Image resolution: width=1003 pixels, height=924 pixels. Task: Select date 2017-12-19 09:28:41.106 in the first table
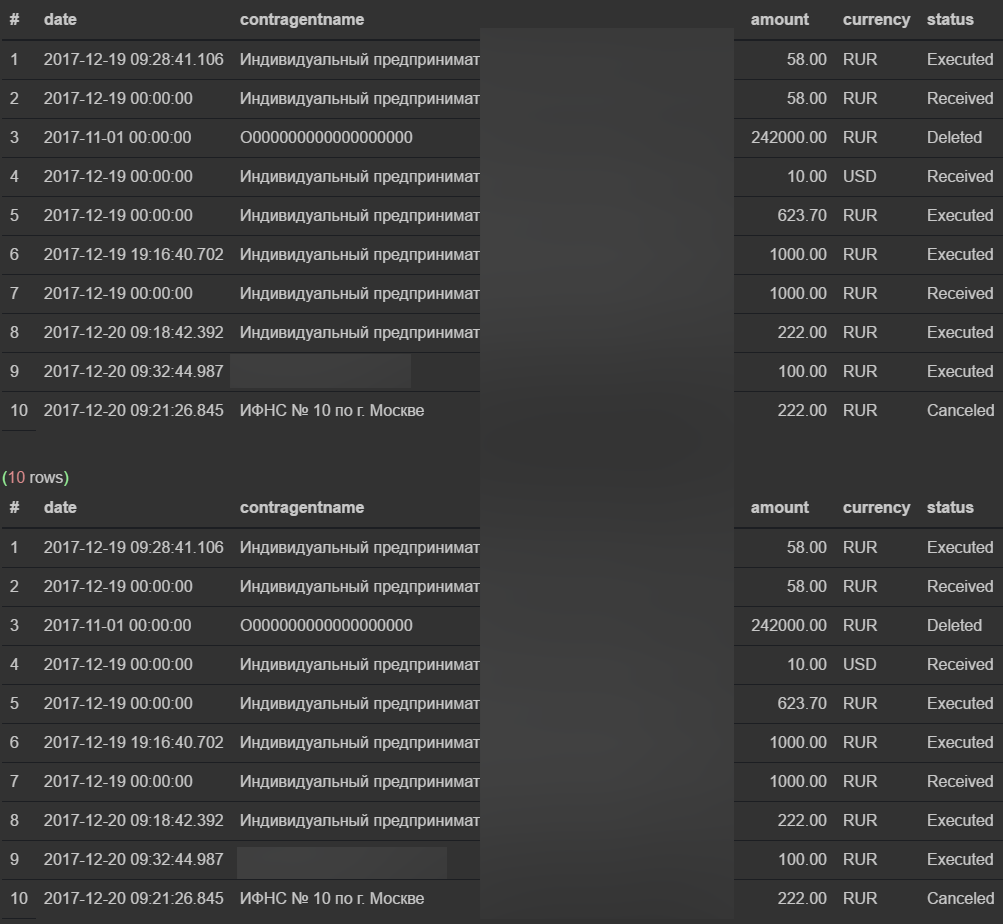(x=134, y=60)
